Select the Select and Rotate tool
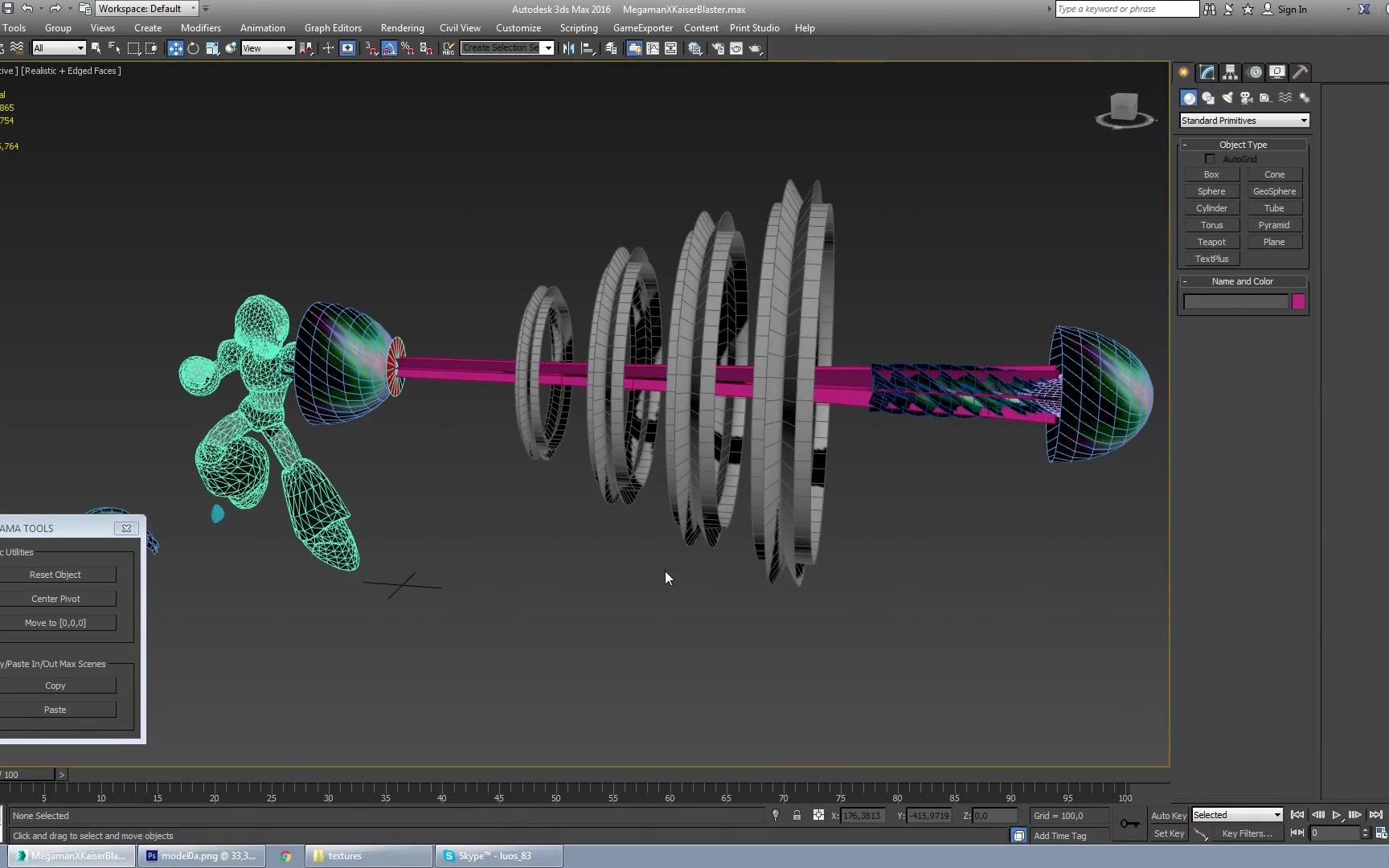The height and width of the screenshot is (868, 1389). pos(194,48)
